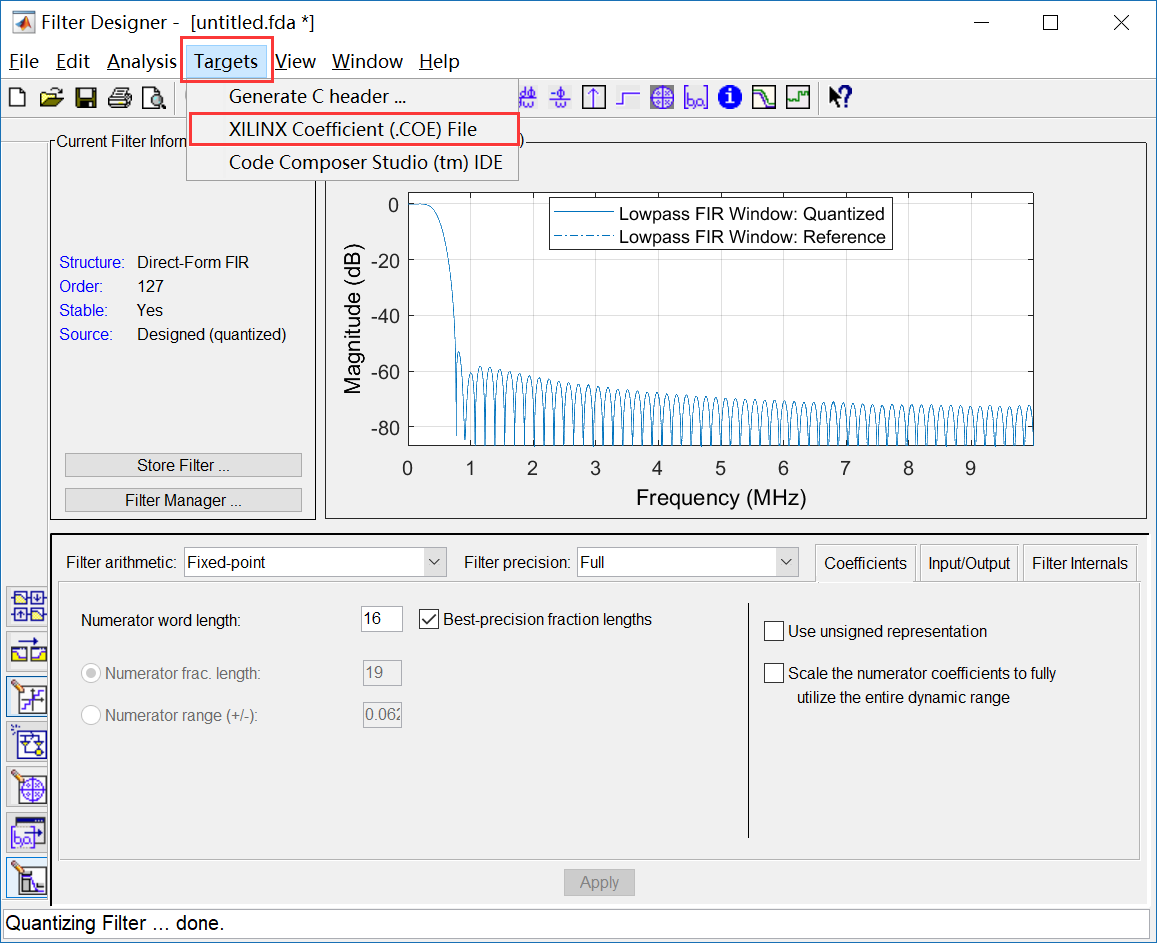Switch to the Input/Output tab

pyautogui.click(x=969, y=563)
